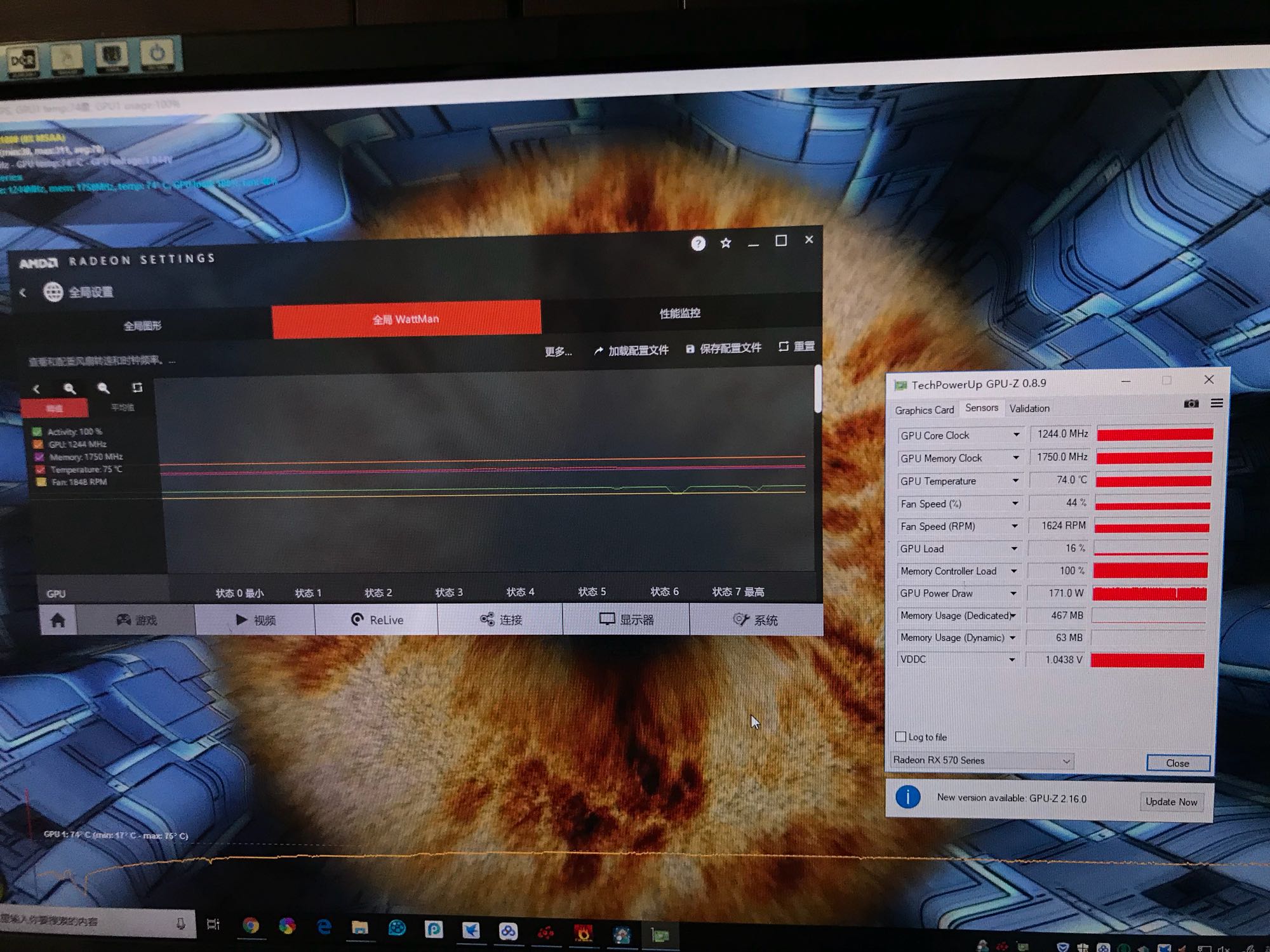Image resolution: width=1270 pixels, height=952 pixels.
Task: Toggle the GPU 1244 MHz graph checkbox
Action: (37, 445)
